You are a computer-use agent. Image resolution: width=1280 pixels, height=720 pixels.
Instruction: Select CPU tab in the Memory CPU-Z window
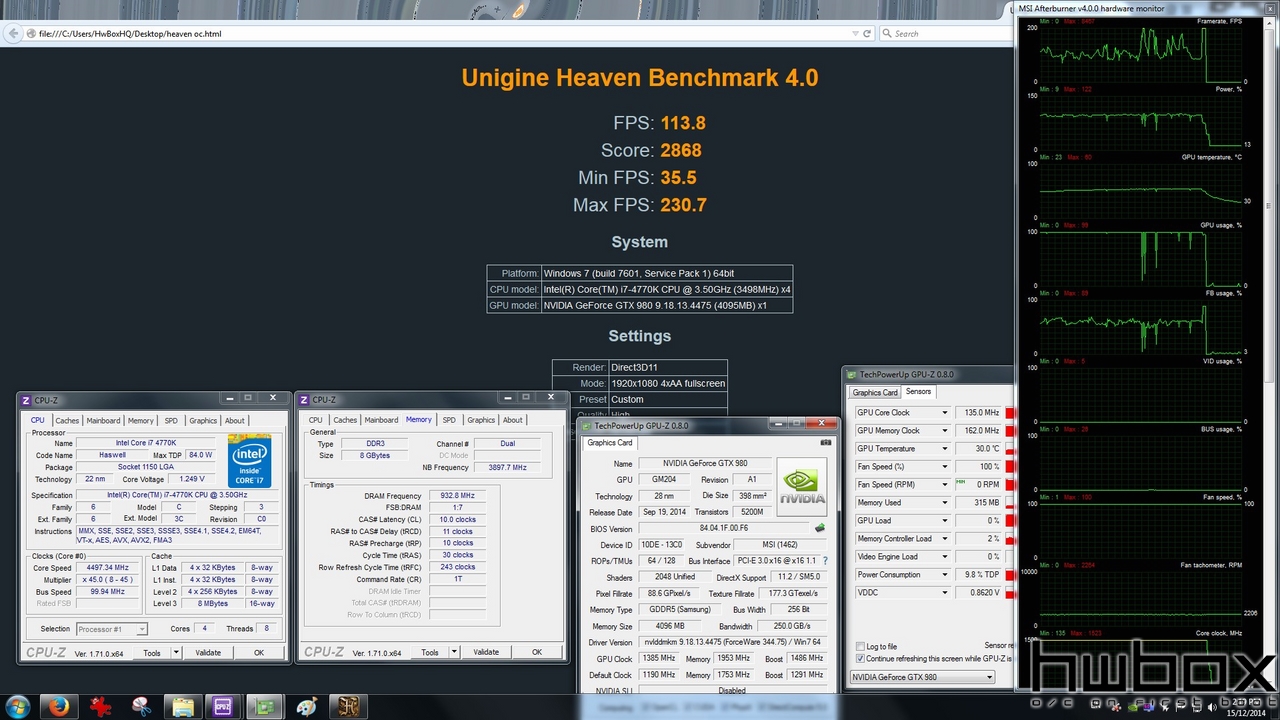click(x=316, y=420)
